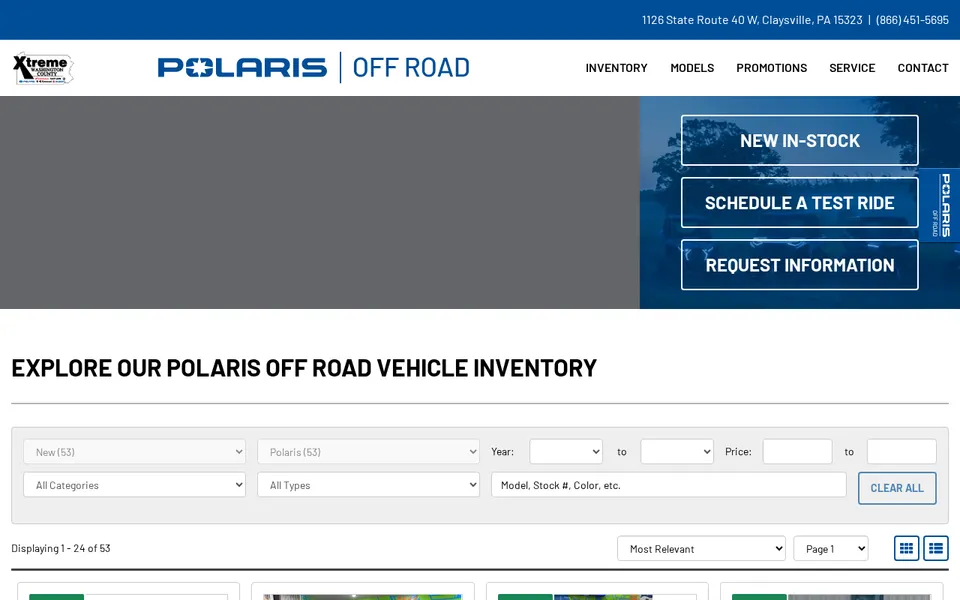The height and width of the screenshot is (600, 960).
Task: Open the All Categories dropdown
Action: point(135,485)
